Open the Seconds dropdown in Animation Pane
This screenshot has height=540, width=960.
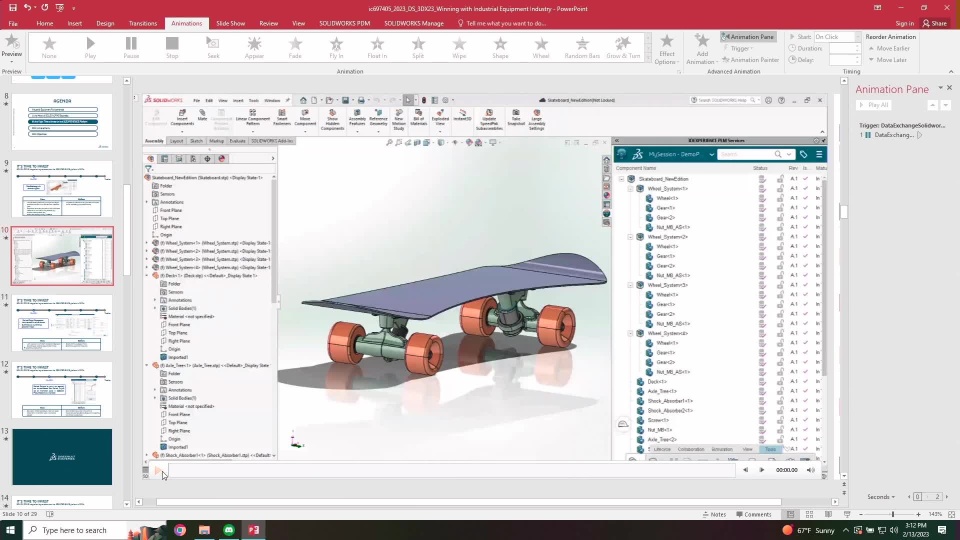pos(881,497)
